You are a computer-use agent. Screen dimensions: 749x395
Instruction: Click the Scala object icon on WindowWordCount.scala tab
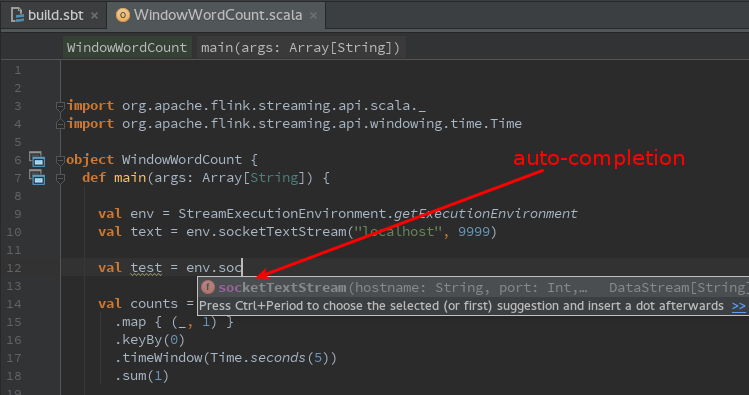pyautogui.click(x=123, y=15)
